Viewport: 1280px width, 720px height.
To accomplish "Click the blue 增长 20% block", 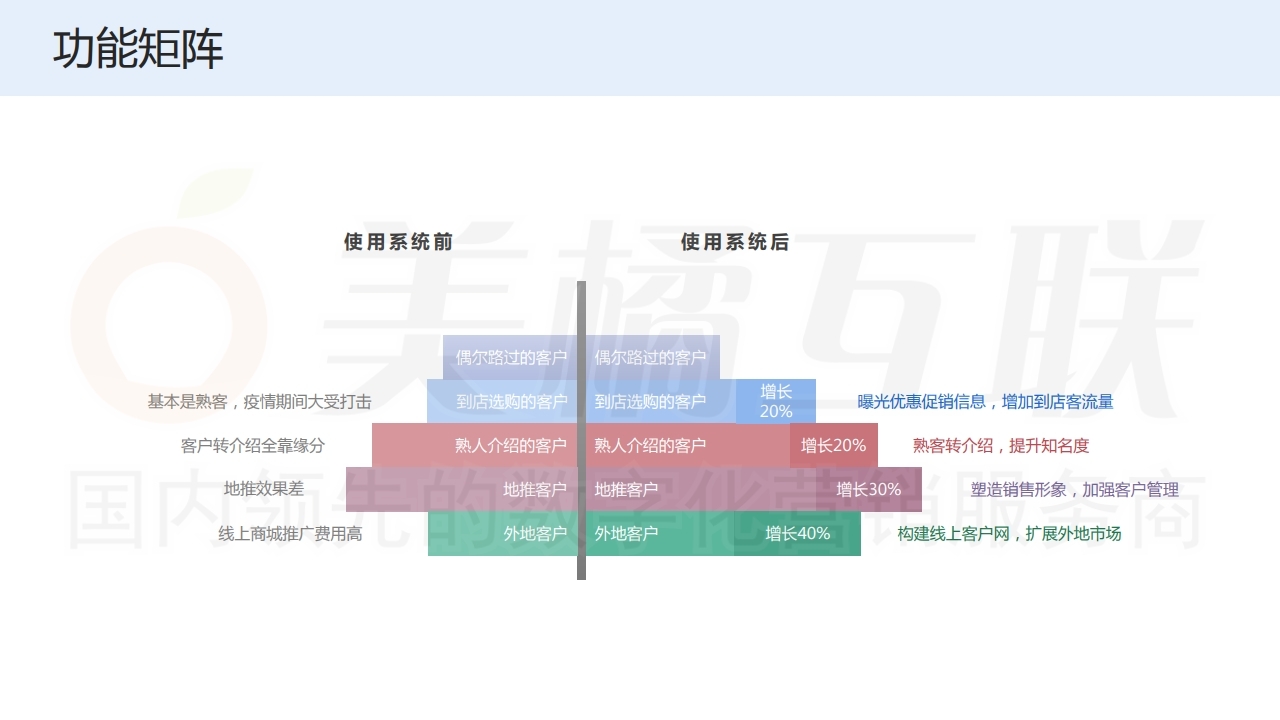I will click(776, 401).
